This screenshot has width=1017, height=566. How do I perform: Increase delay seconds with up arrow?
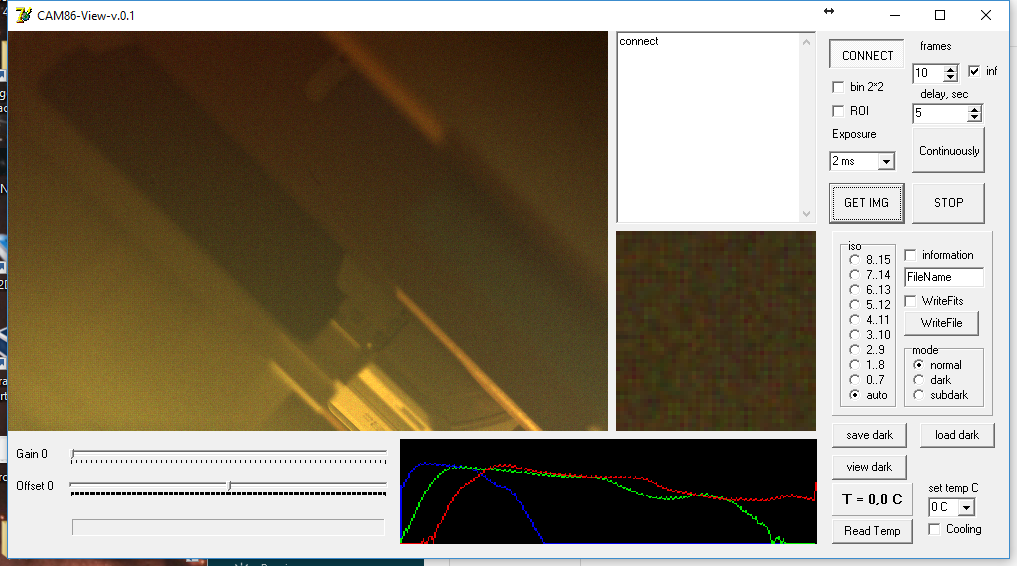click(x=974, y=109)
